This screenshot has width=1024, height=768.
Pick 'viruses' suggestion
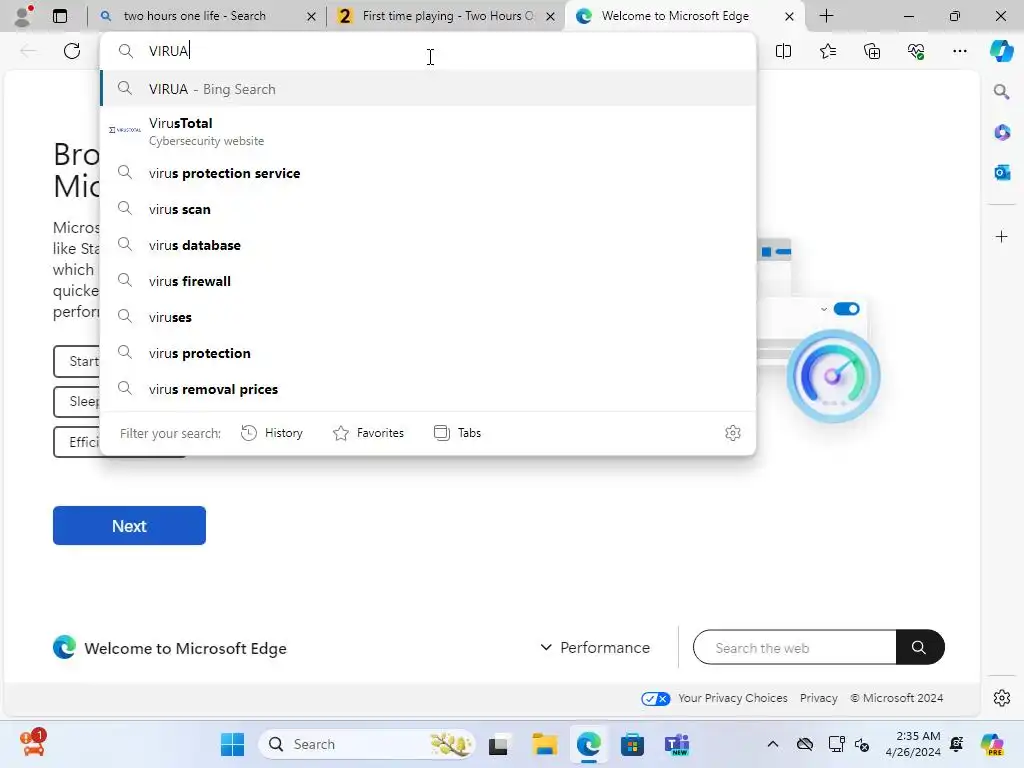point(428,317)
